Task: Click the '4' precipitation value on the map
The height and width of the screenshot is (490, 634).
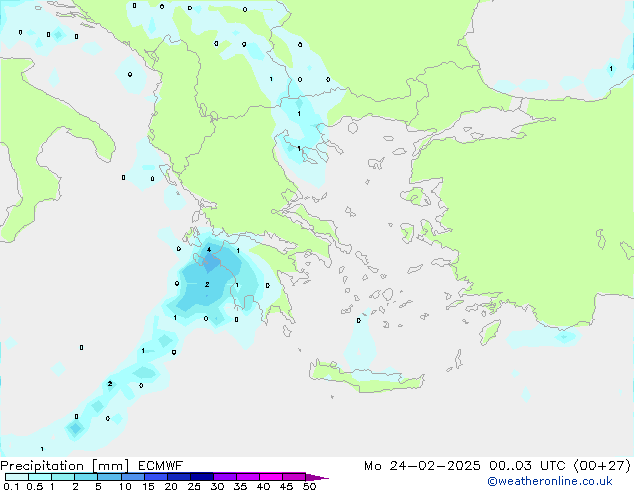Action: [x=209, y=249]
